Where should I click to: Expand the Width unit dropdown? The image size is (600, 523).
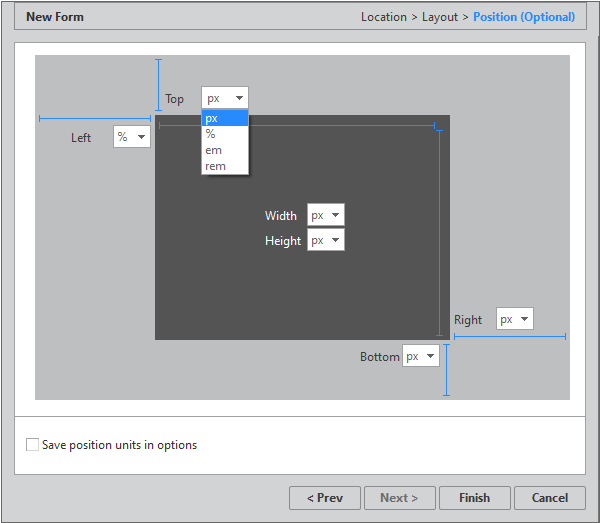coord(325,215)
